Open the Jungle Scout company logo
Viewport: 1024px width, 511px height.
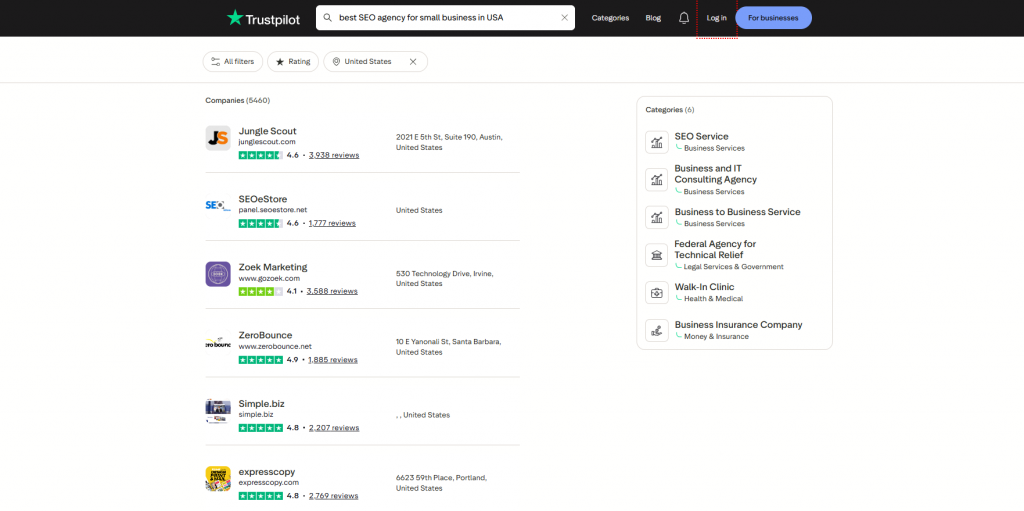[217, 138]
